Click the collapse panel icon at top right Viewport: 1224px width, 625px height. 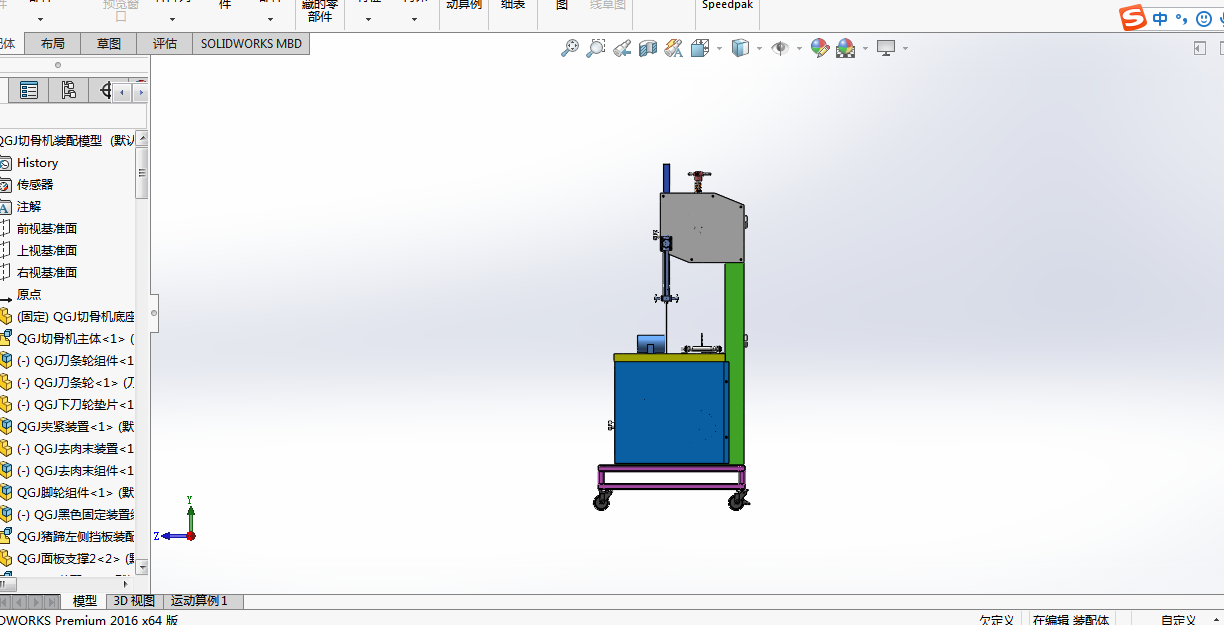[x=1200, y=47]
